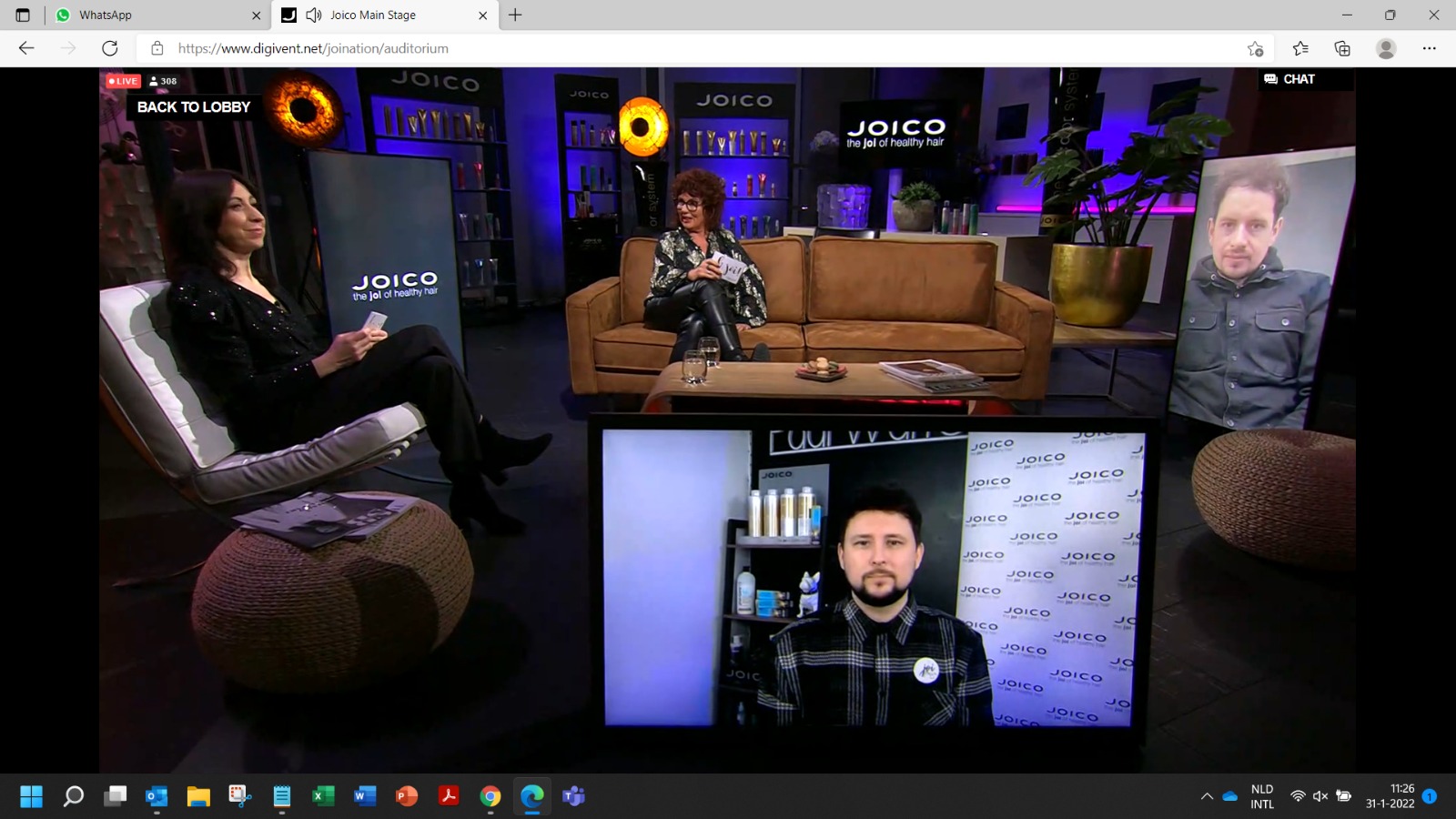Open the Favorites list
This screenshot has height=819, width=1456.
pyautogui.click(x=1300, y=48)
